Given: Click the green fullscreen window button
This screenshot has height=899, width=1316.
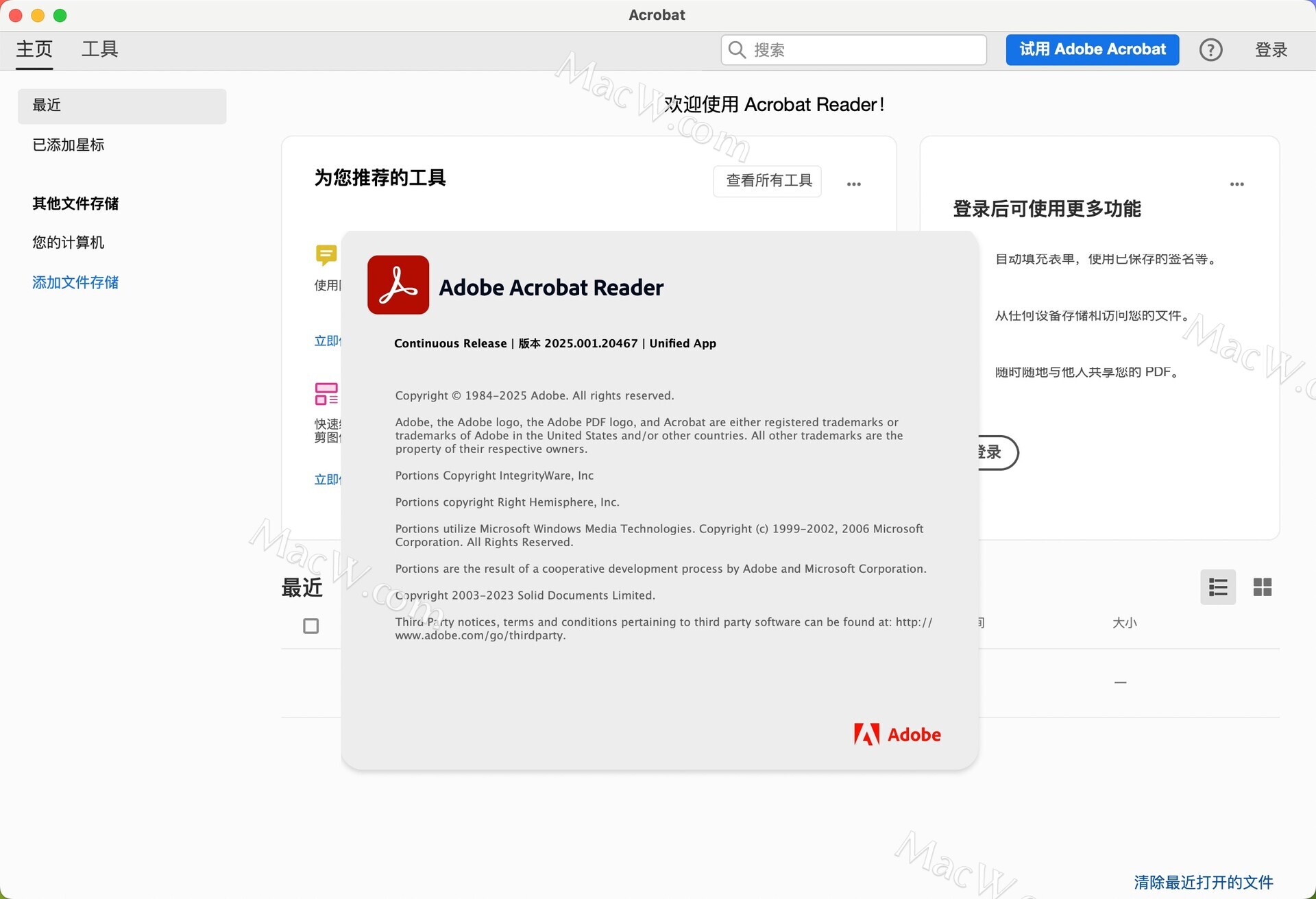Looking at the screenshot, I should point(60,15).
